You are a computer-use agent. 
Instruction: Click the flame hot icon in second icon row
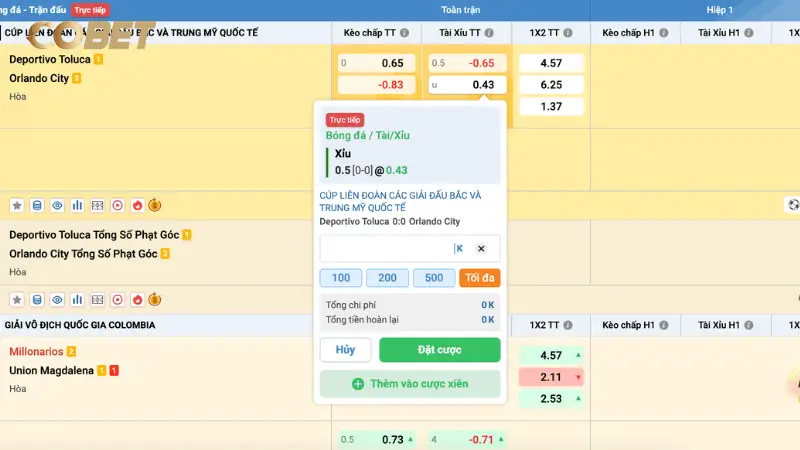(x=137, y=299)
